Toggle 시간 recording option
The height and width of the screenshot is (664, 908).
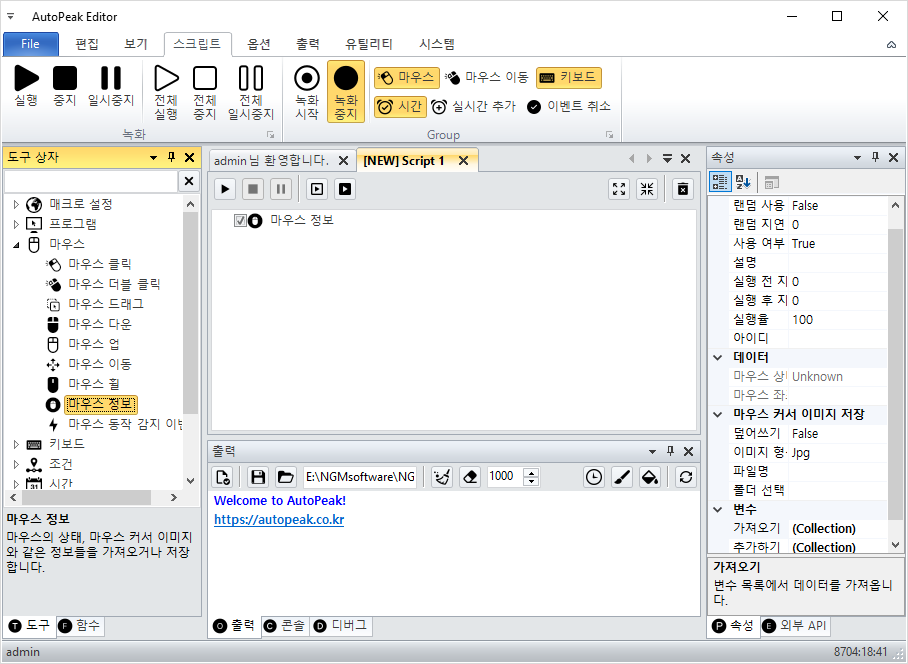point(400,107)
